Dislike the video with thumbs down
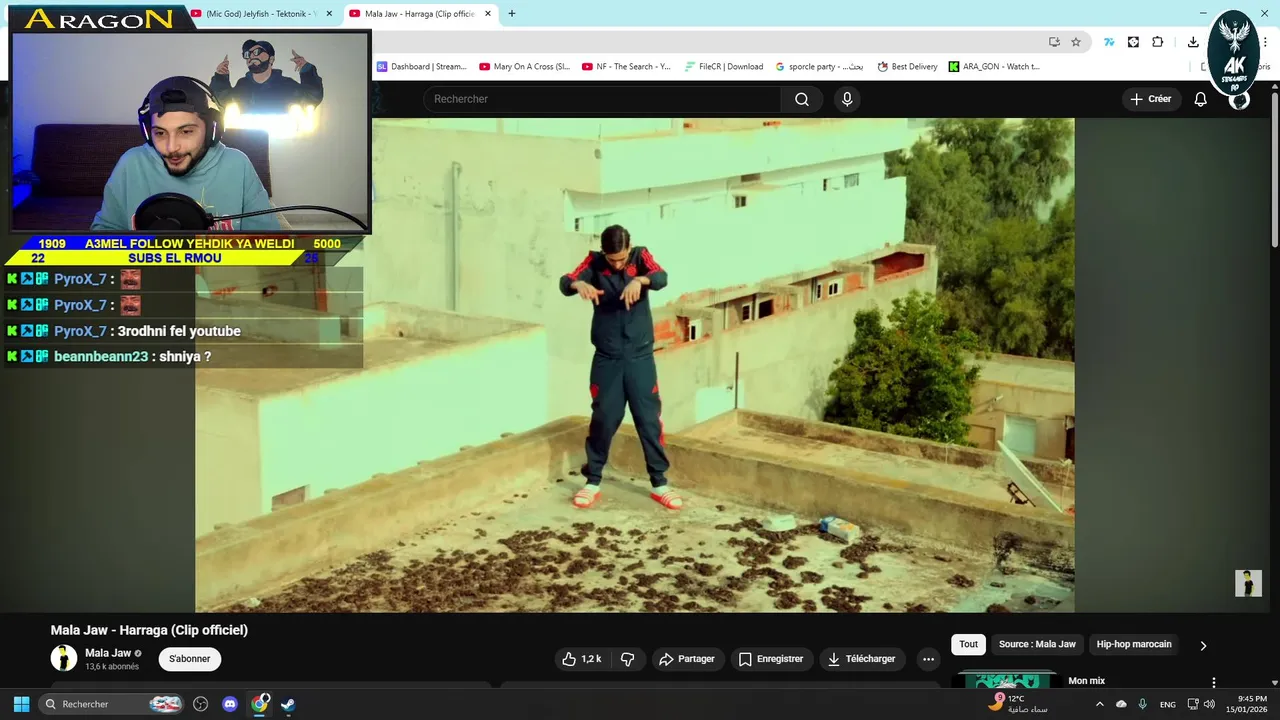Viewport: 1280px width, 720px height. pos(628,659)
